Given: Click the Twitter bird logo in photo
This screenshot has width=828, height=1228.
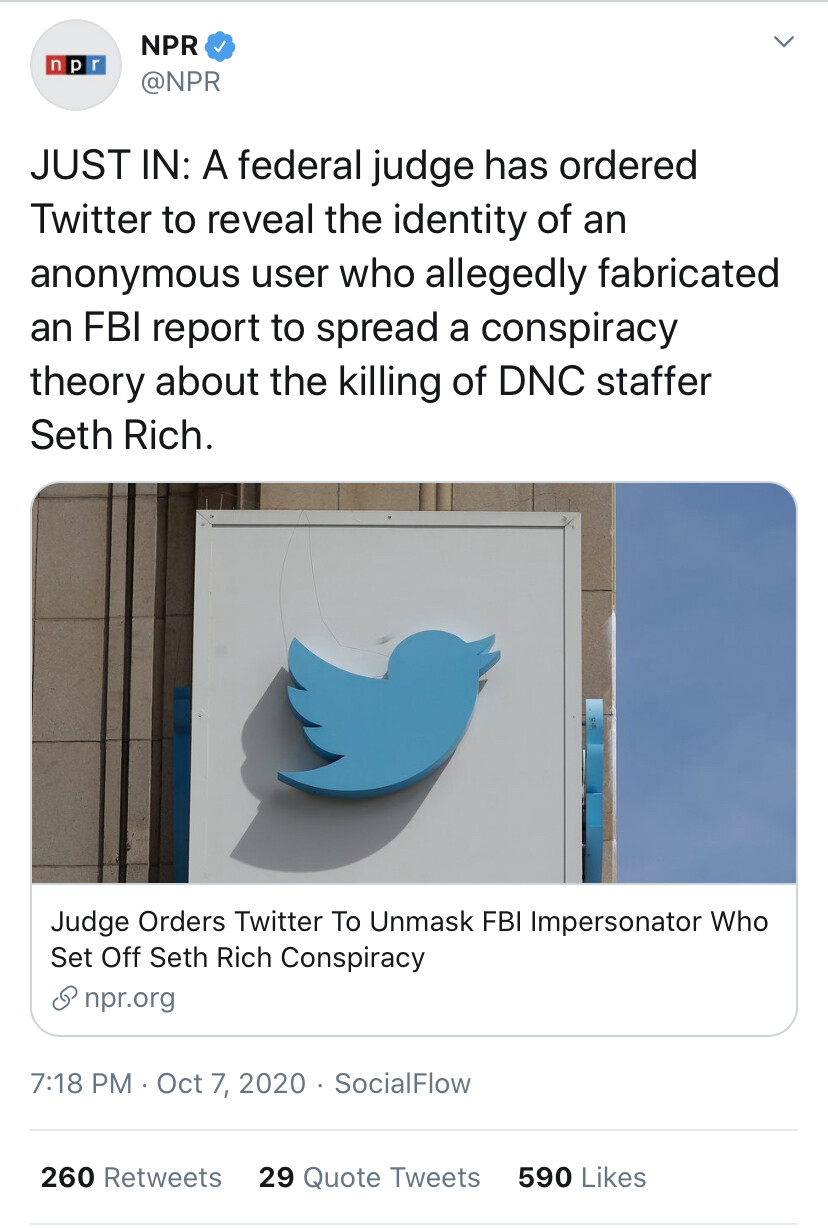Looking at the screenshot, I should (390, 708).
